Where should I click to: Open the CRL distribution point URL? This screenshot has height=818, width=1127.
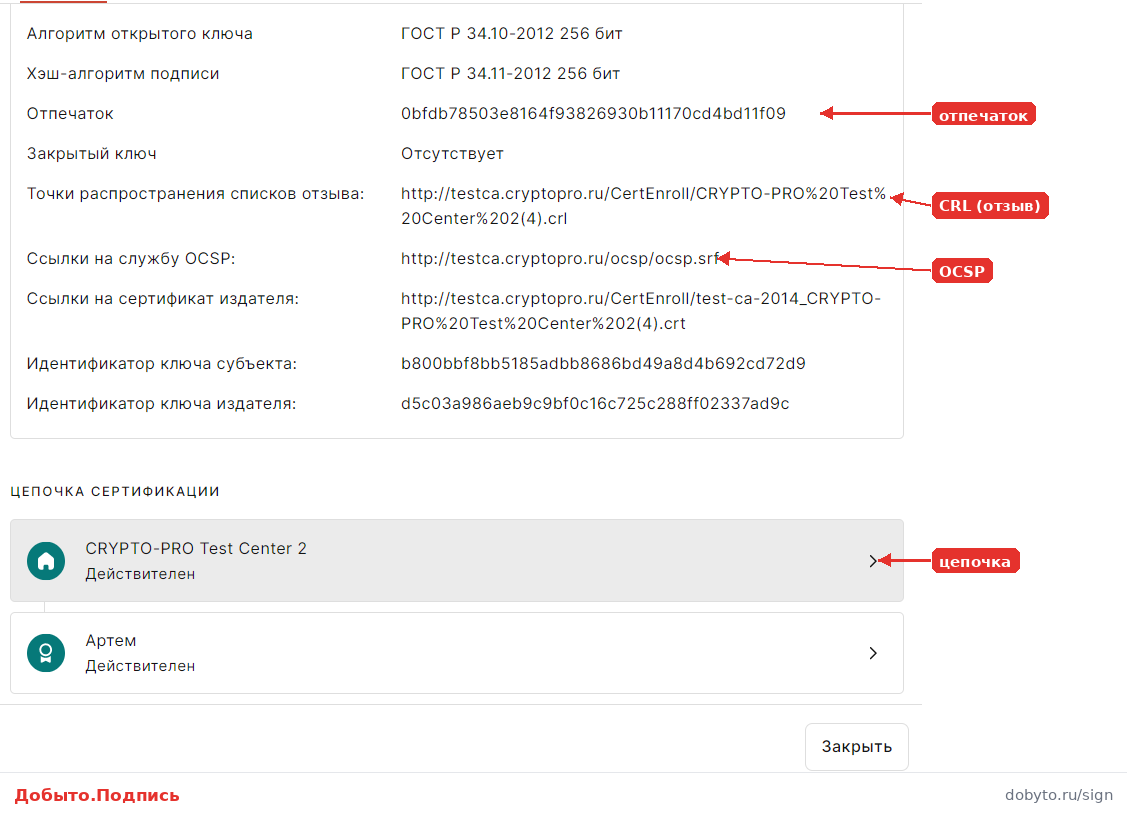(643, 206)
